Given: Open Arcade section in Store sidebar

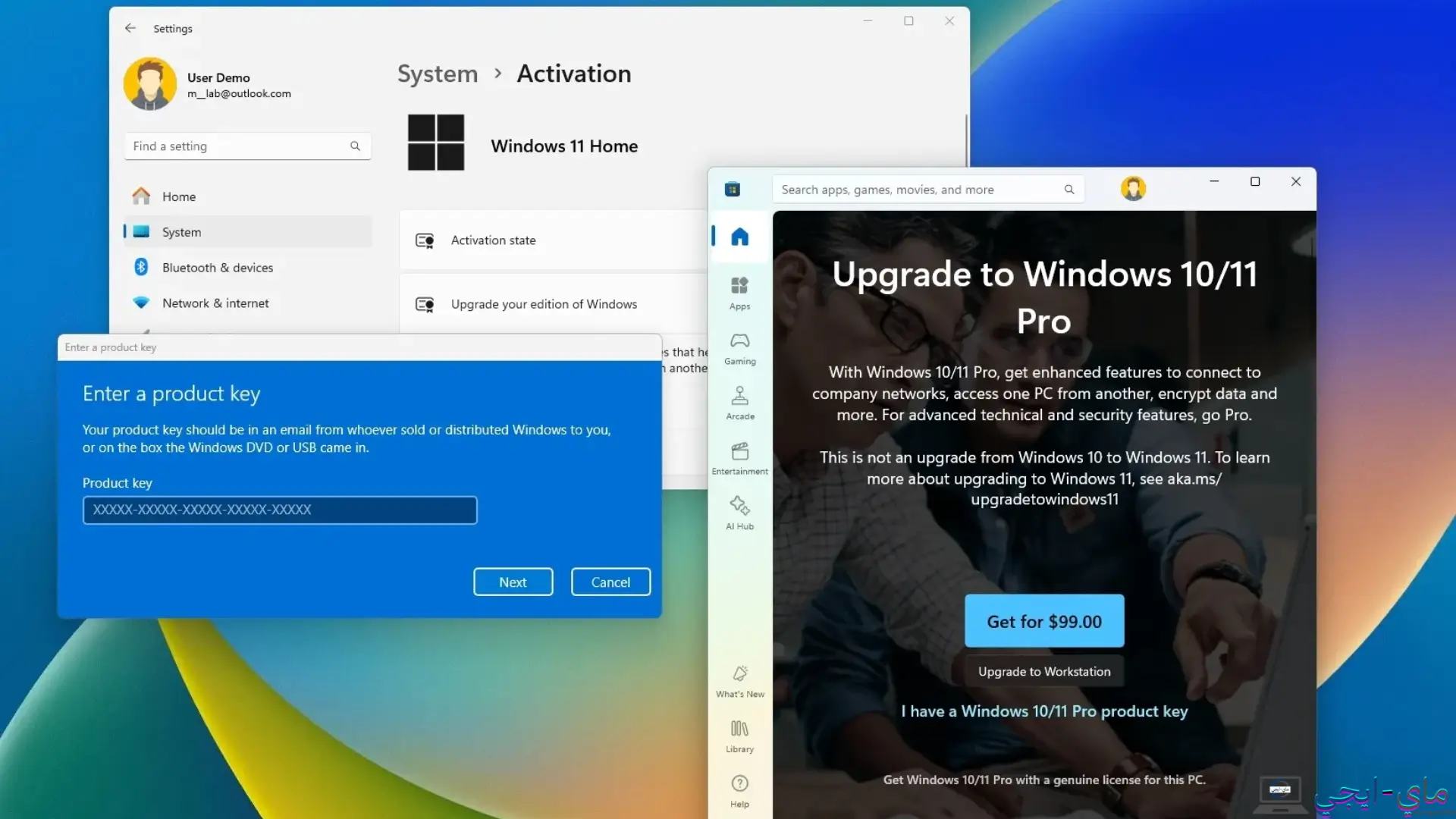Looking at the screenshot, I should coord(740,403).
